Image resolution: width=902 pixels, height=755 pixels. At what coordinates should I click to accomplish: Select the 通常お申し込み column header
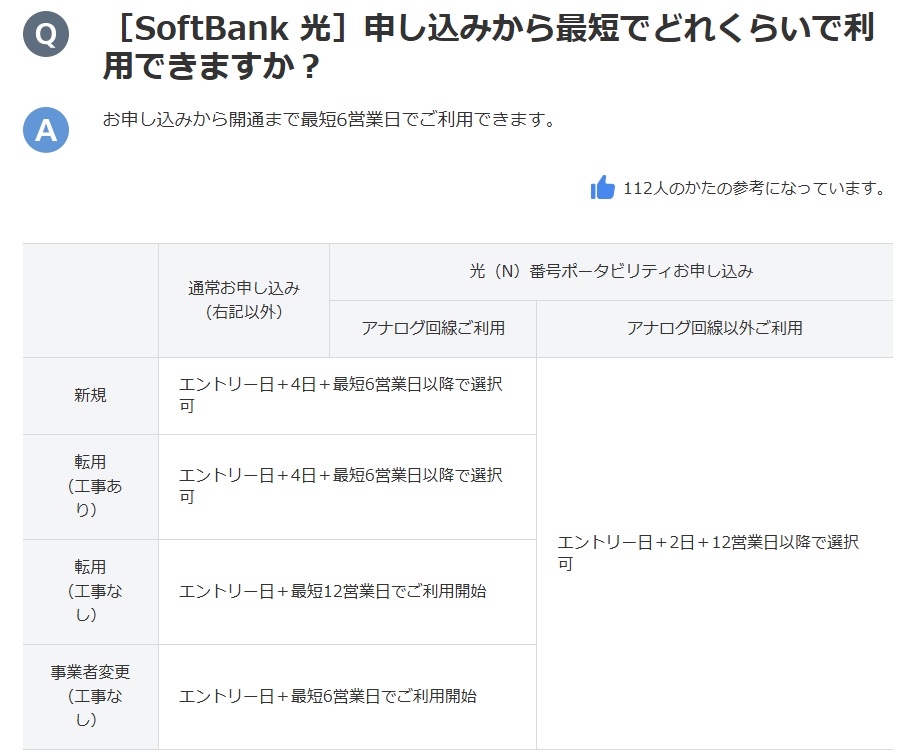tap(243, 300)
